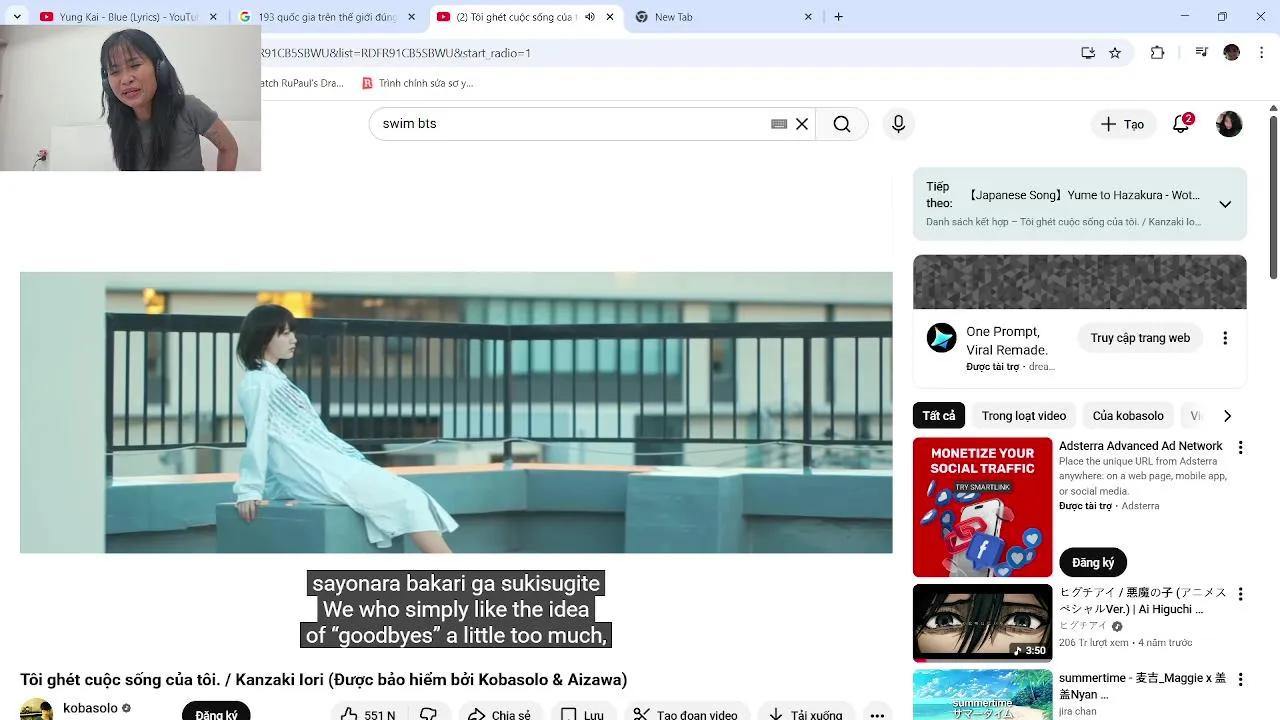Click the 'One Prompt, Viral Remade.' ad text
The height and width of the screenshot is (720, 1280).
1007,341
